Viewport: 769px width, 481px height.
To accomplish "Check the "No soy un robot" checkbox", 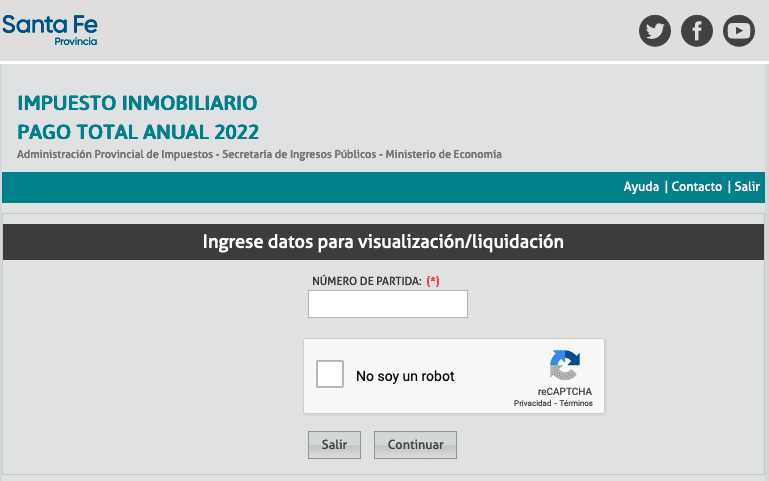I will tap(330, 375).
